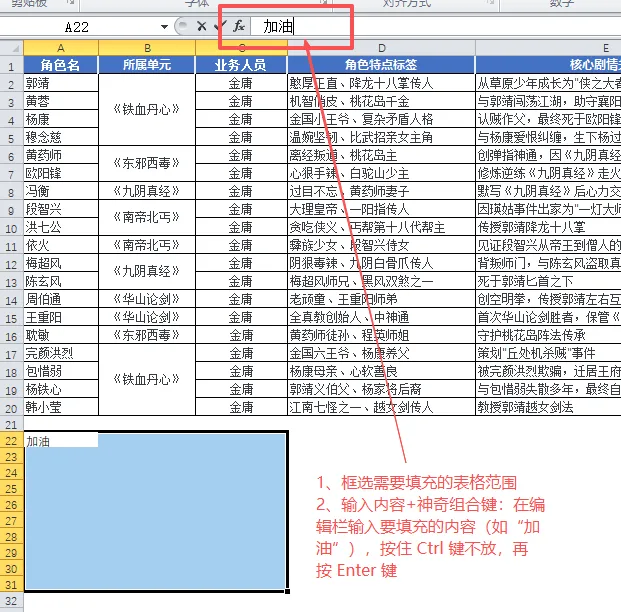Click the 业务人员 header cell
Viewport: 621px width, 612px height.
tap(241, 65)
